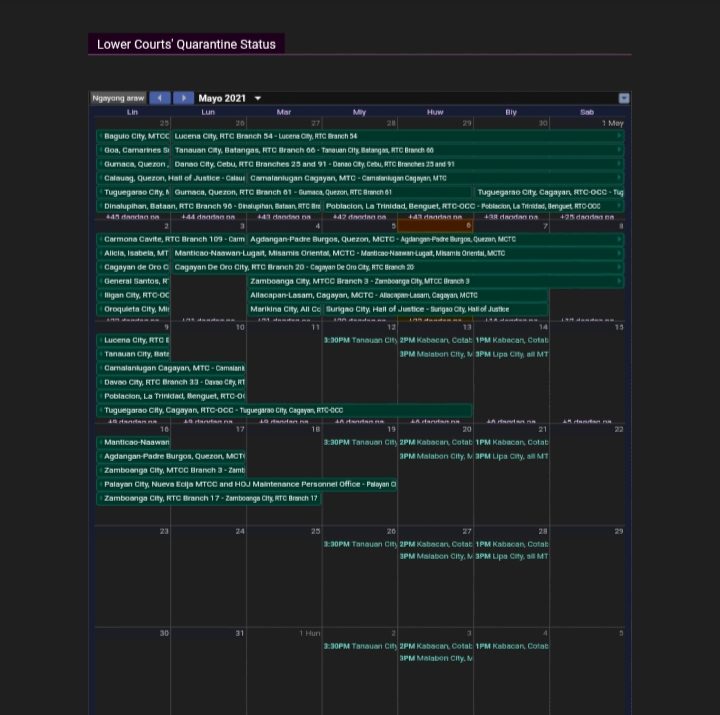Go to the next month arrow
The width and height of the screenshot is (720, 715).
point(183,98)
